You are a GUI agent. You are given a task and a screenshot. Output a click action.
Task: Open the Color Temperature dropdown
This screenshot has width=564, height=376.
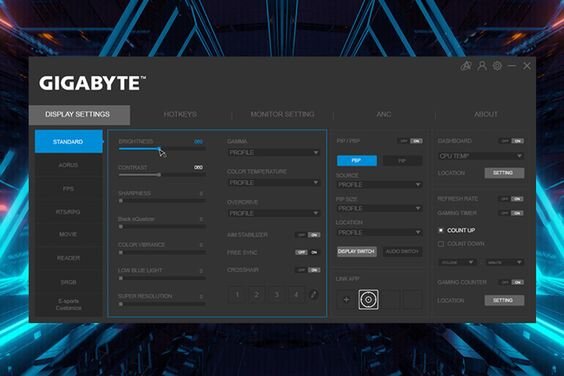click(274, 183)
